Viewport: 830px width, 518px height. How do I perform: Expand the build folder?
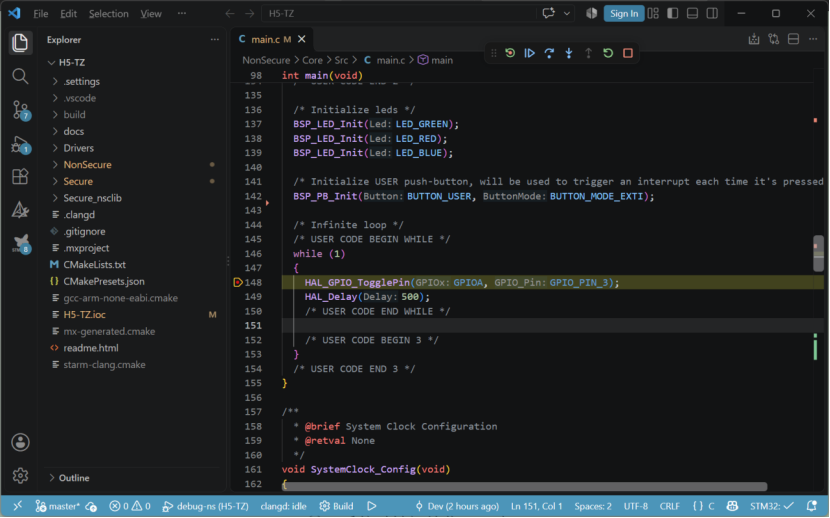(132, 115)
